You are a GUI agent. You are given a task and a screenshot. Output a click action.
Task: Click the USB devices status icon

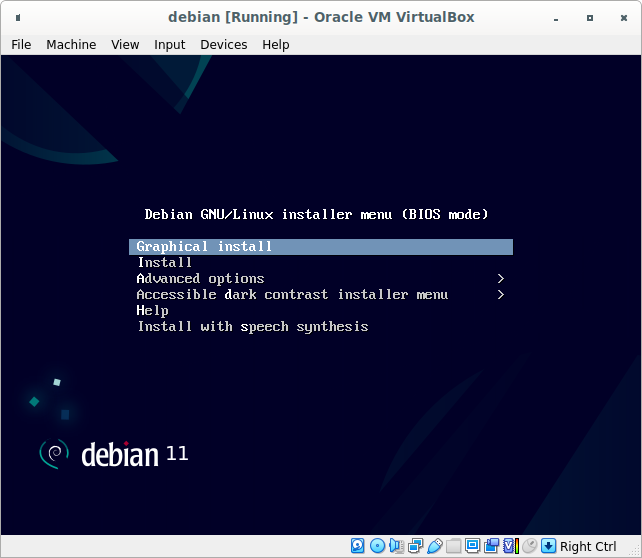[x=434, y=546]
